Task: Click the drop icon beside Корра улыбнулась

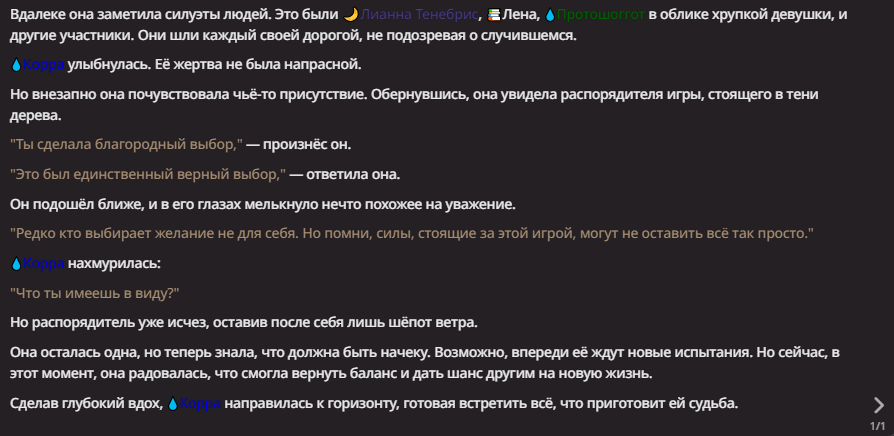Action: (16, 65)
